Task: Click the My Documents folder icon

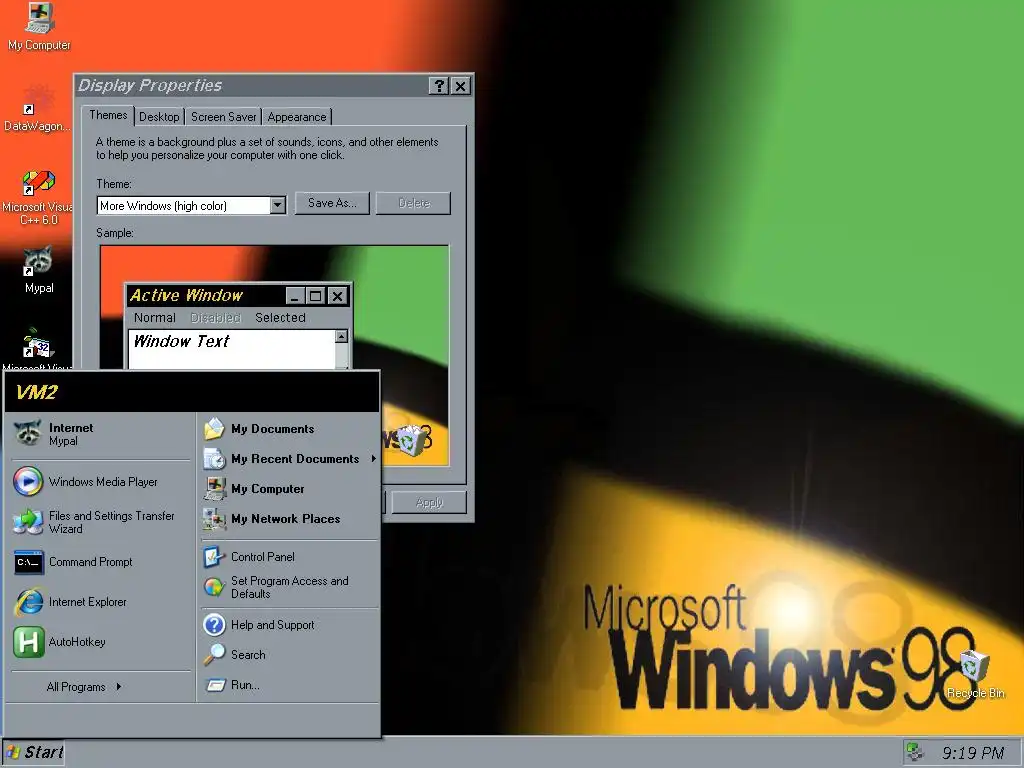Action: point(214,428)
